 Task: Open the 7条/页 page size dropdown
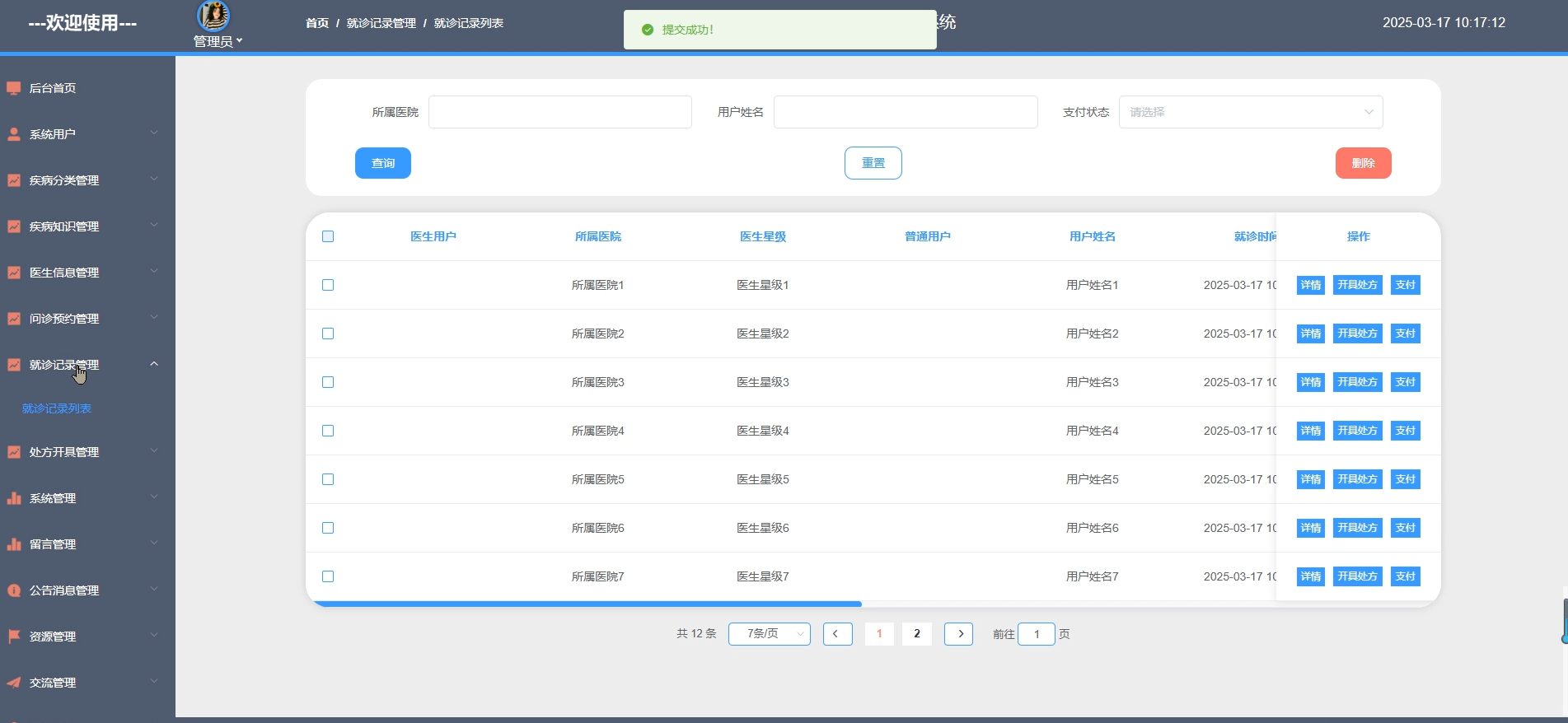[x=770, y=634]
